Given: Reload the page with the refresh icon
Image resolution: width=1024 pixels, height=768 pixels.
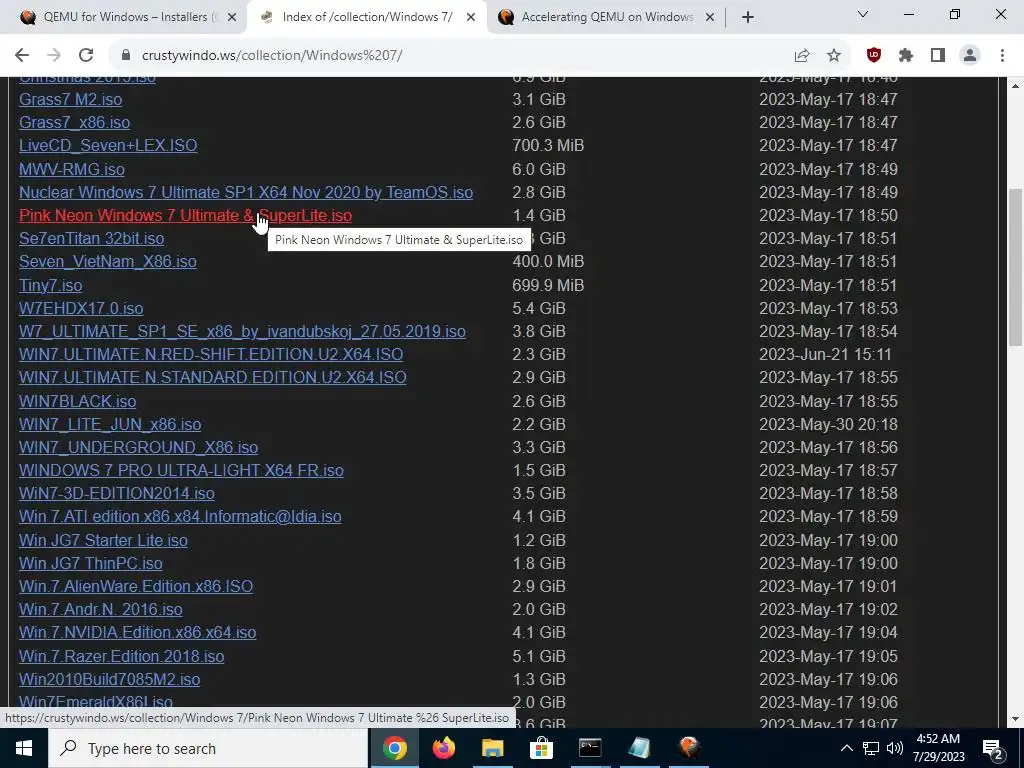Looking at the screenshot, I should 86,56.
